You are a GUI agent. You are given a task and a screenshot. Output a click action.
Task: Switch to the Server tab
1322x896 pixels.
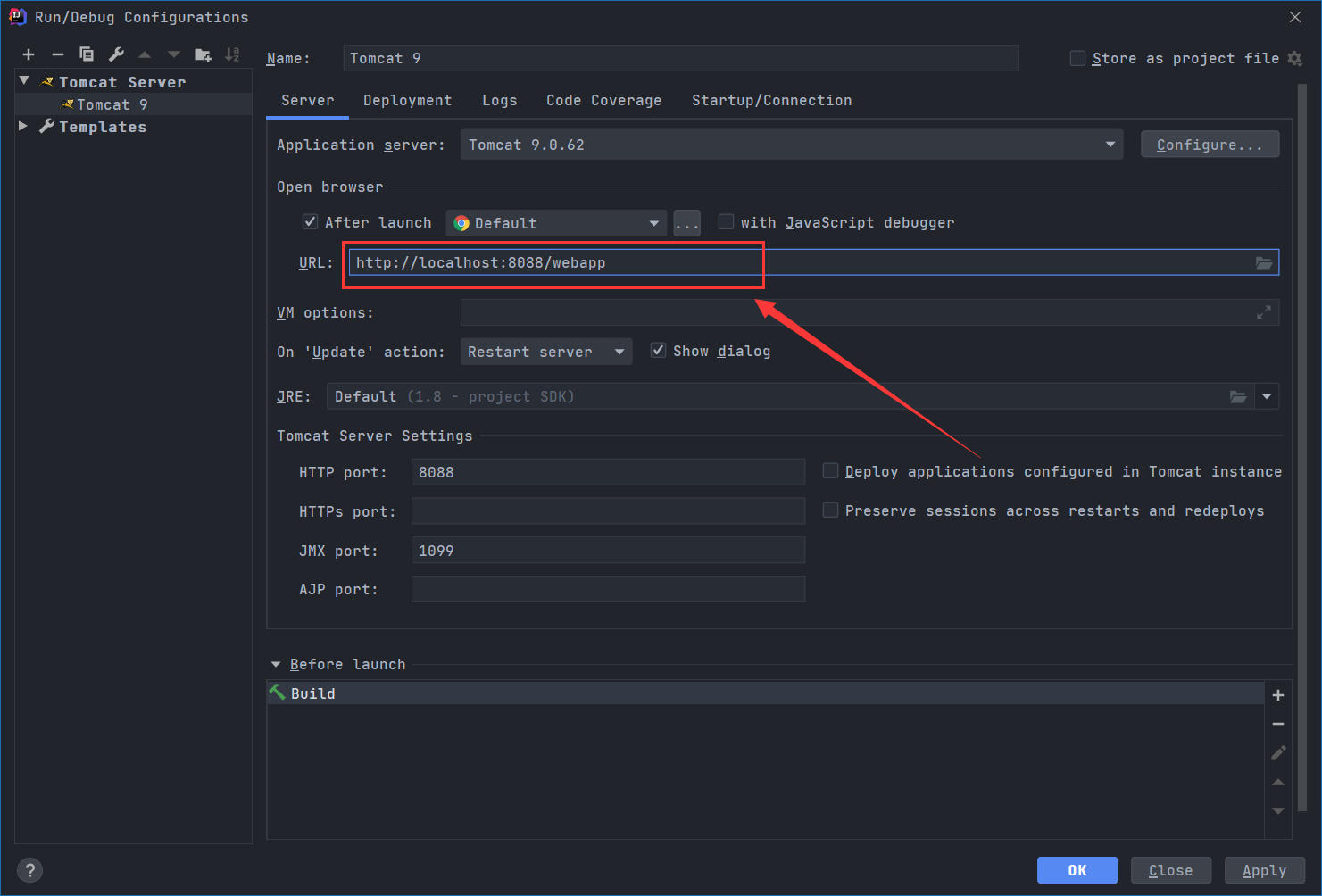coord(308,101)
